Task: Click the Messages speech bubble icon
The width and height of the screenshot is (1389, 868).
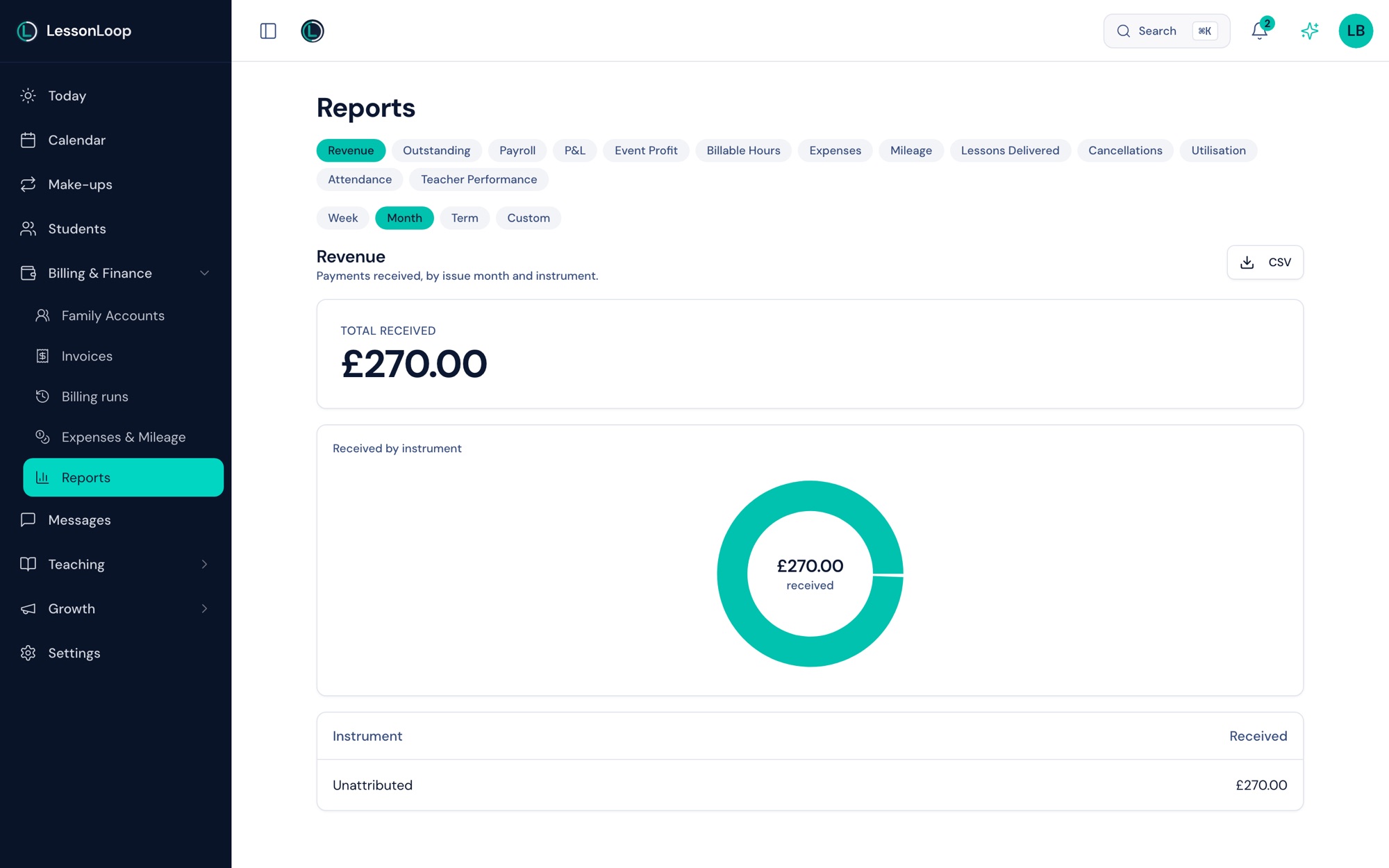Action: 28,520
